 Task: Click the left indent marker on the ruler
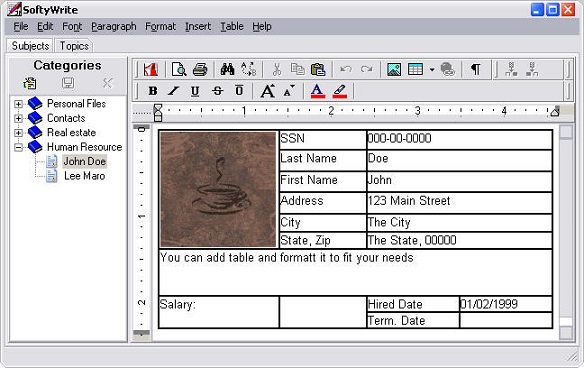[158, 113]
